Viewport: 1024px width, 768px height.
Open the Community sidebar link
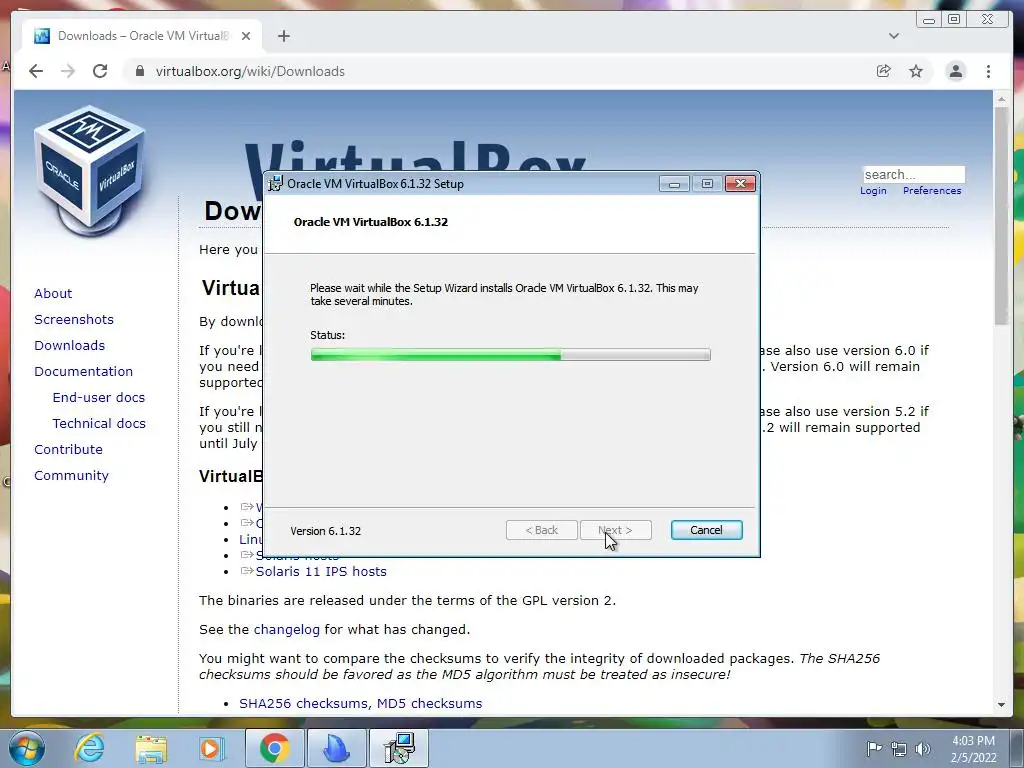(x=71, y=476)
